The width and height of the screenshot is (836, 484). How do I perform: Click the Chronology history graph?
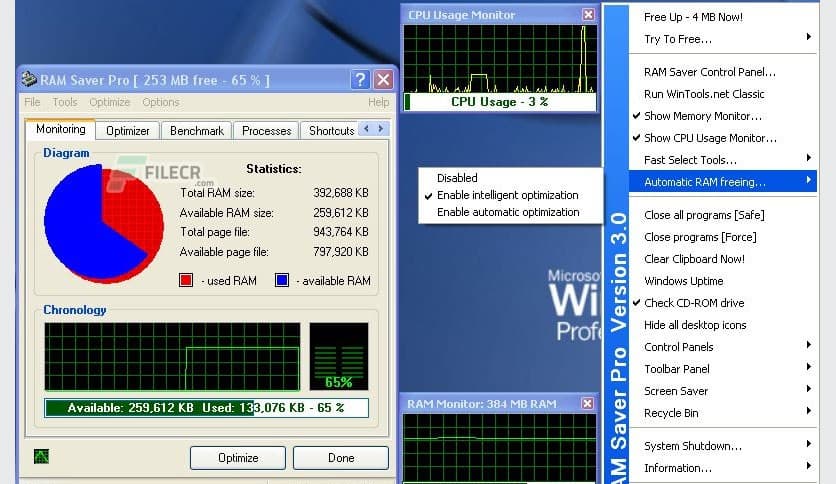[172, 356]
